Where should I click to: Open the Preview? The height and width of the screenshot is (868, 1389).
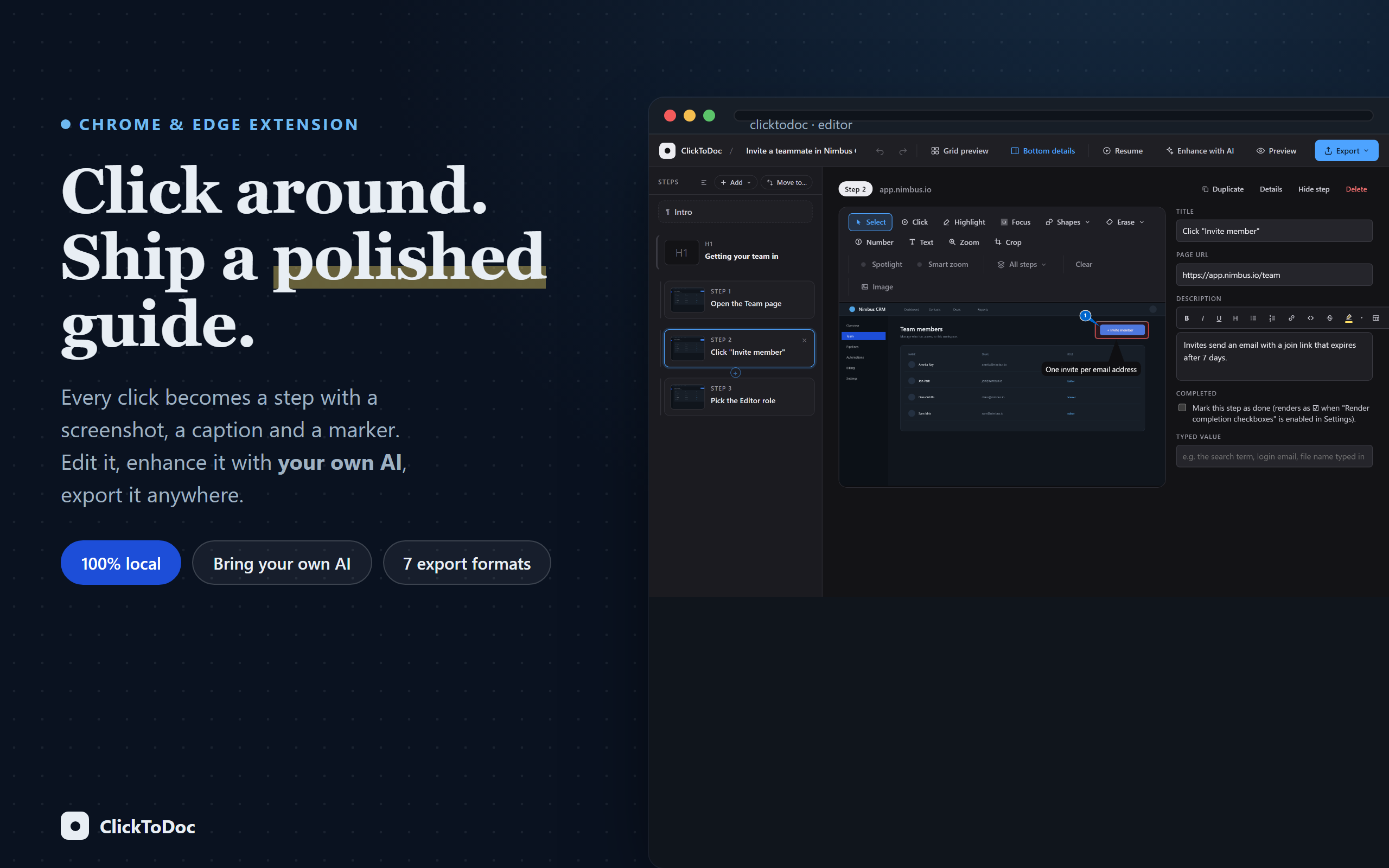pyautogui.click(x=1276, y=151)
